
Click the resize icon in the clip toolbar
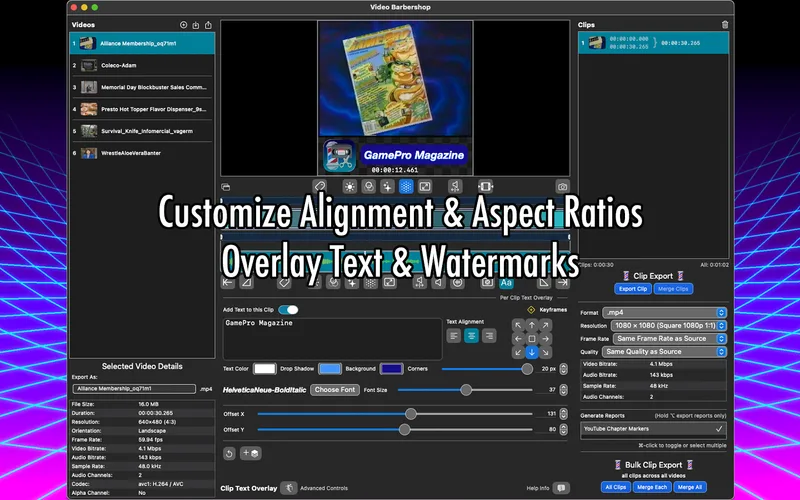click(x=389, y=282)
